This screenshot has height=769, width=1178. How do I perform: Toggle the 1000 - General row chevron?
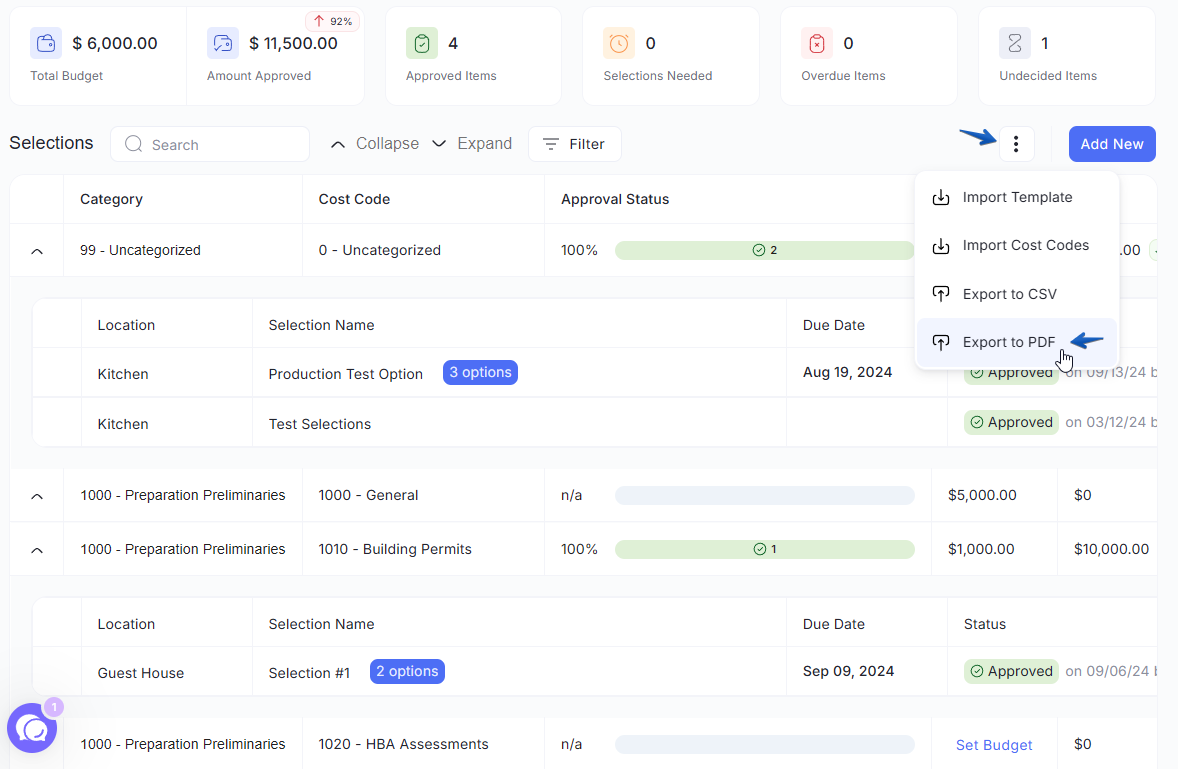coord(37,496)
